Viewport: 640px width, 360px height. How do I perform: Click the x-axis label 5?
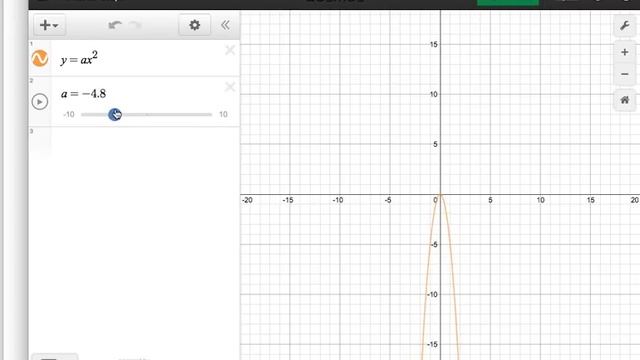tap(490, 200)
